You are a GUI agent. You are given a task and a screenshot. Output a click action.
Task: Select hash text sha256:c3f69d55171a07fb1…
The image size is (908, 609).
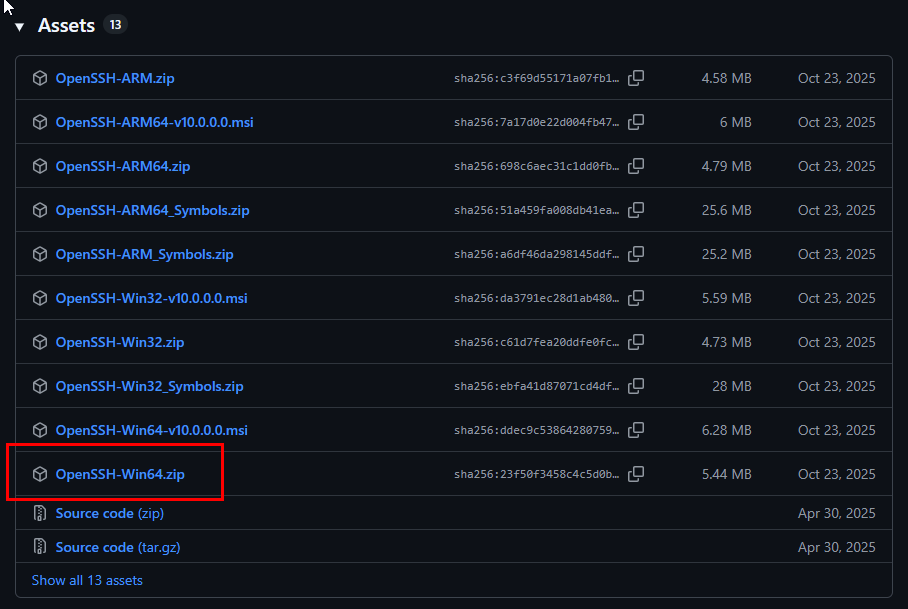pyautogui.click(x=536, y=78)
